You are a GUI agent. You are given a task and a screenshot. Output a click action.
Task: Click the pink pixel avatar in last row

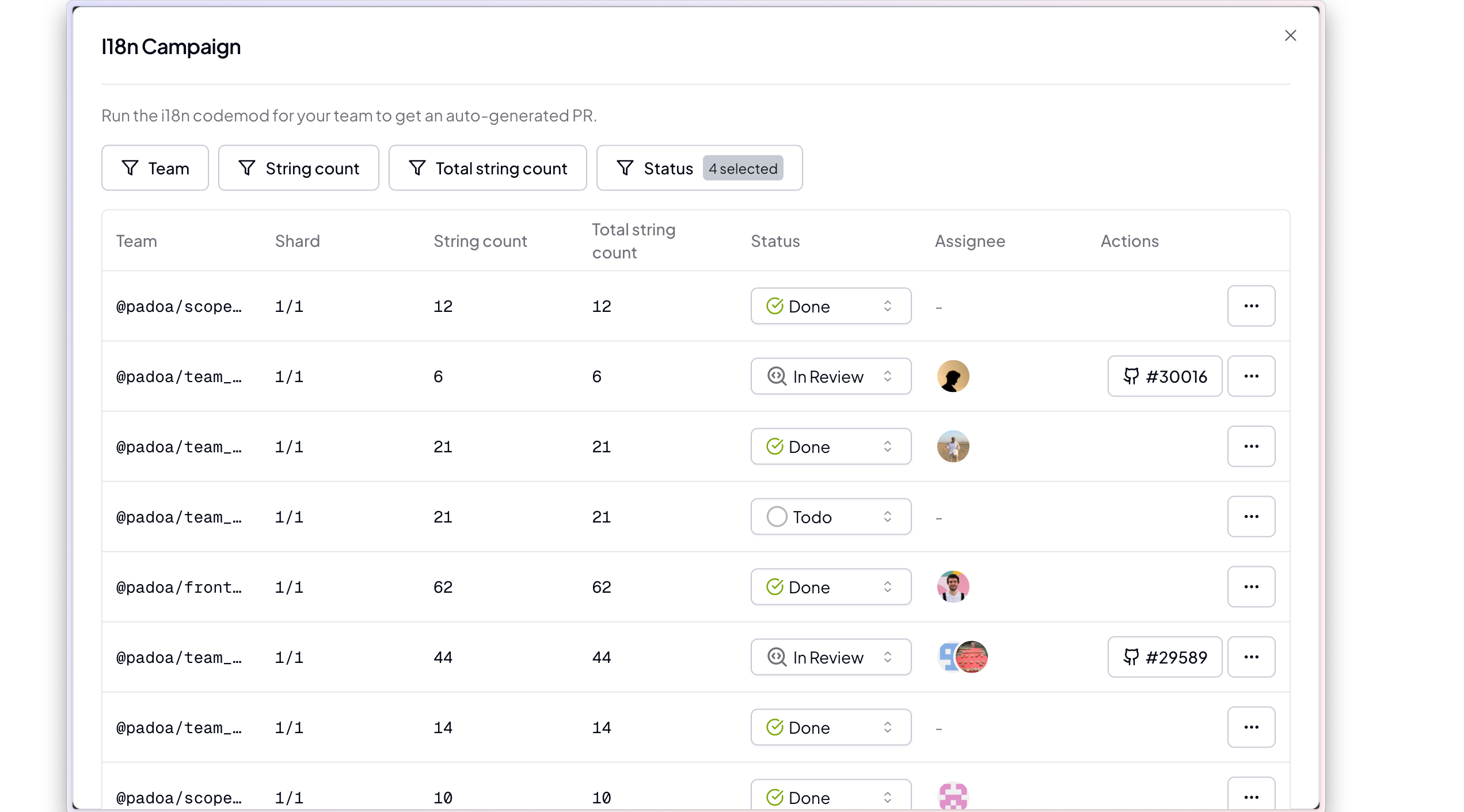click(x=953, y=797)
